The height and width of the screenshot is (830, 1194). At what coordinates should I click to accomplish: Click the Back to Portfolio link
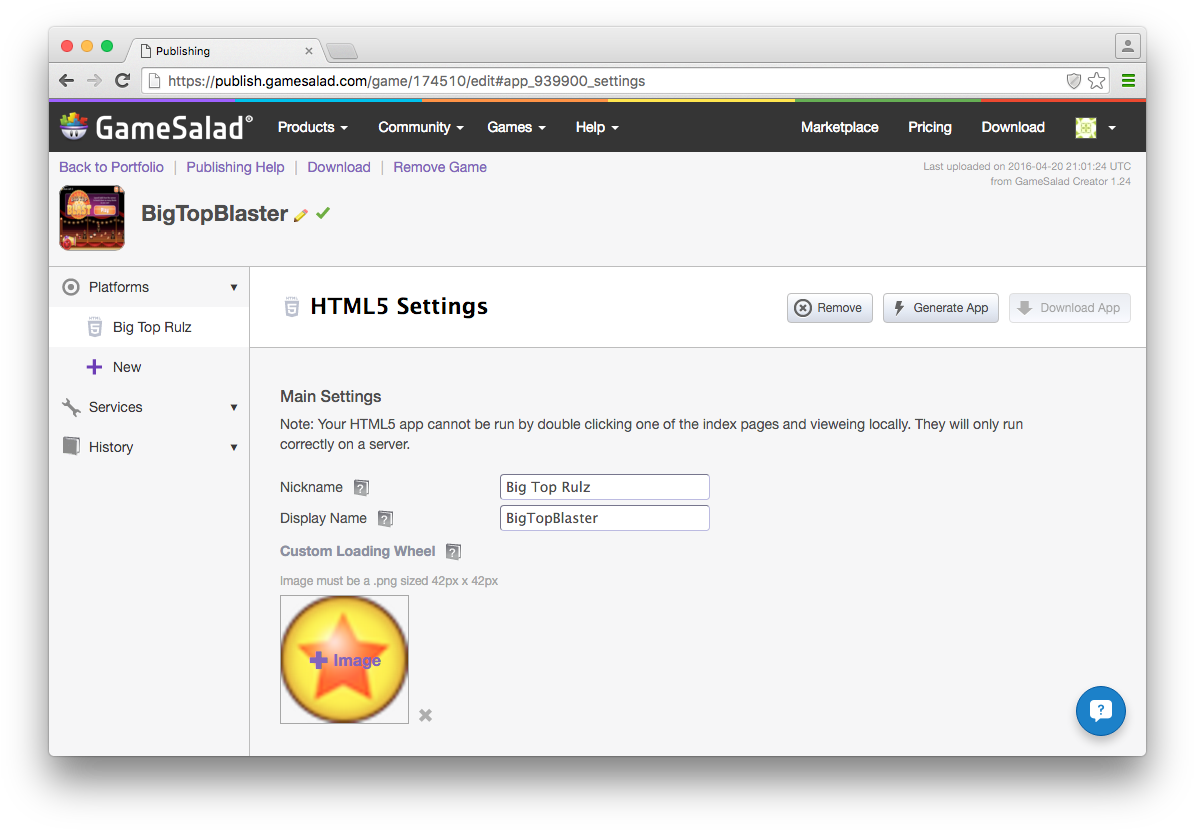pyautogui.click(x=111, y=167)
